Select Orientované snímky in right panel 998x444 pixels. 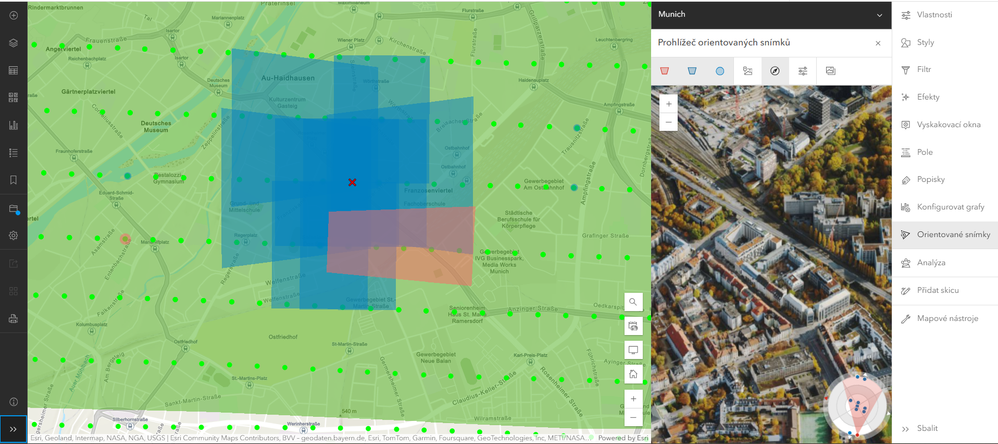click(x=945, y=235)
